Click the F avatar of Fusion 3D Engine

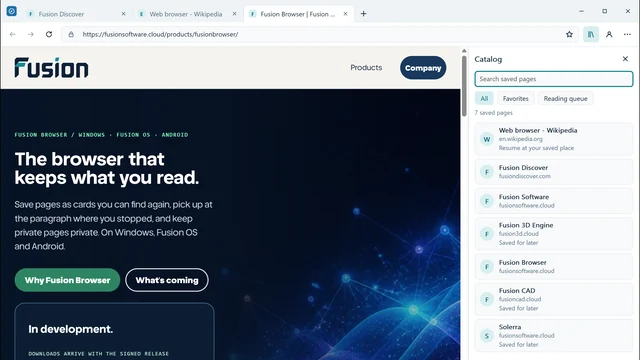tap(487, 234)
